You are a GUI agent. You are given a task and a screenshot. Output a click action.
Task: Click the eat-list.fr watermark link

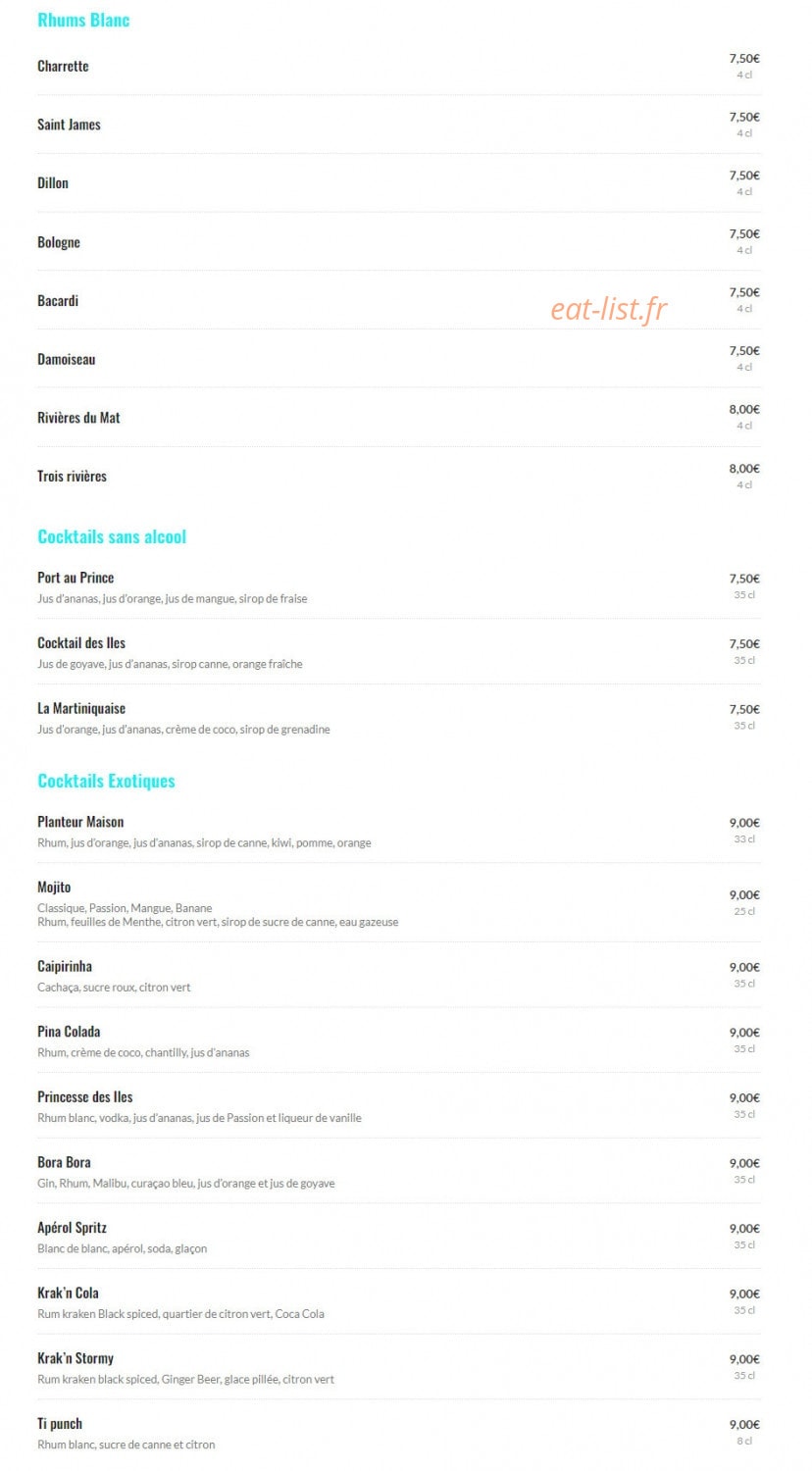click(608, 309)
